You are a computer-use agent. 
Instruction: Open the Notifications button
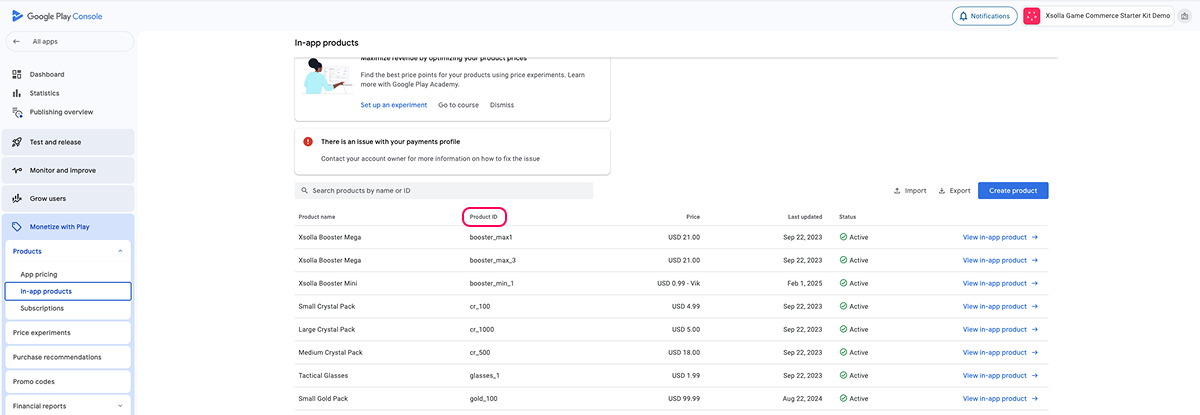click(985, 16)
